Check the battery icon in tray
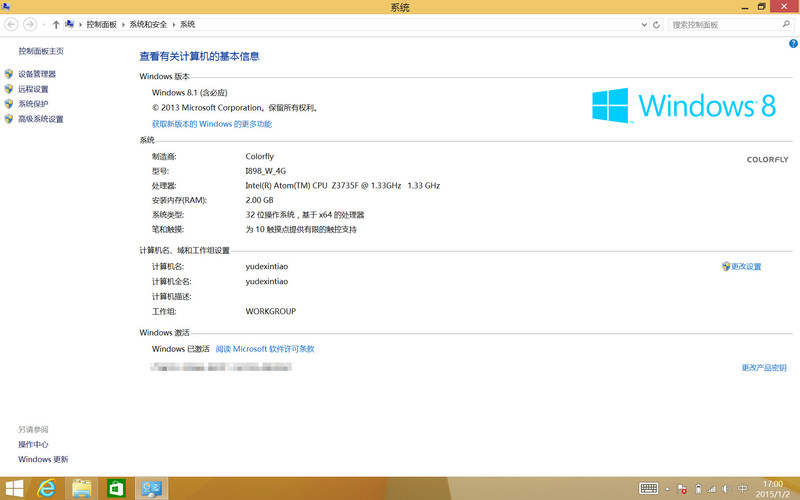This screenshot has height=500, width=800. pyautogui.click(x=698, y=489)
